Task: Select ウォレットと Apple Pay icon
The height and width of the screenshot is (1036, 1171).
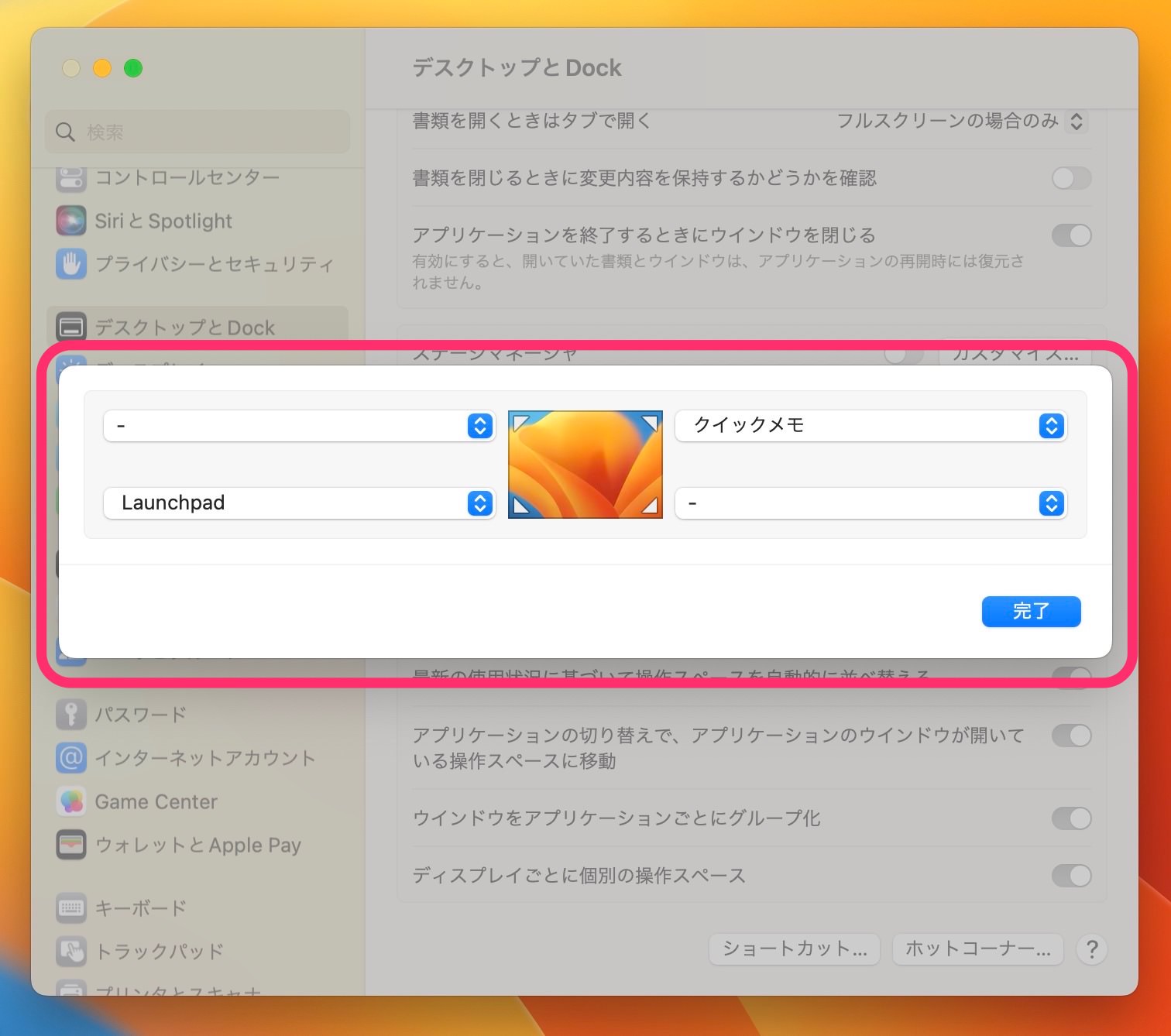Action: click(x=70, y=845)
